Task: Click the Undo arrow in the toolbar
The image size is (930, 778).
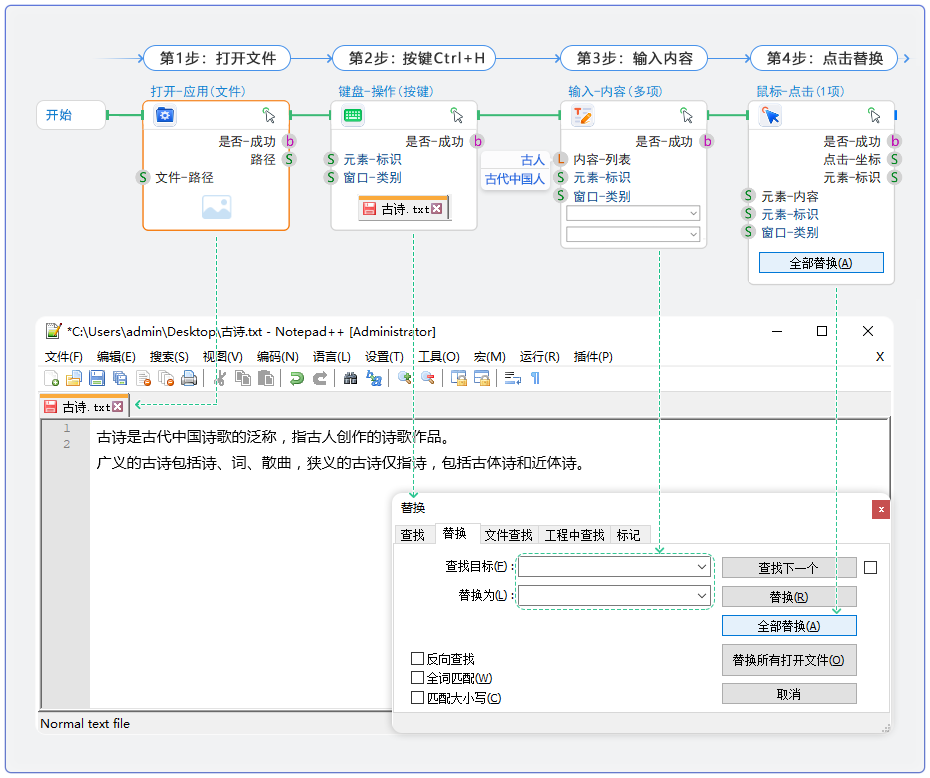Action: click(x=296, y=378)
